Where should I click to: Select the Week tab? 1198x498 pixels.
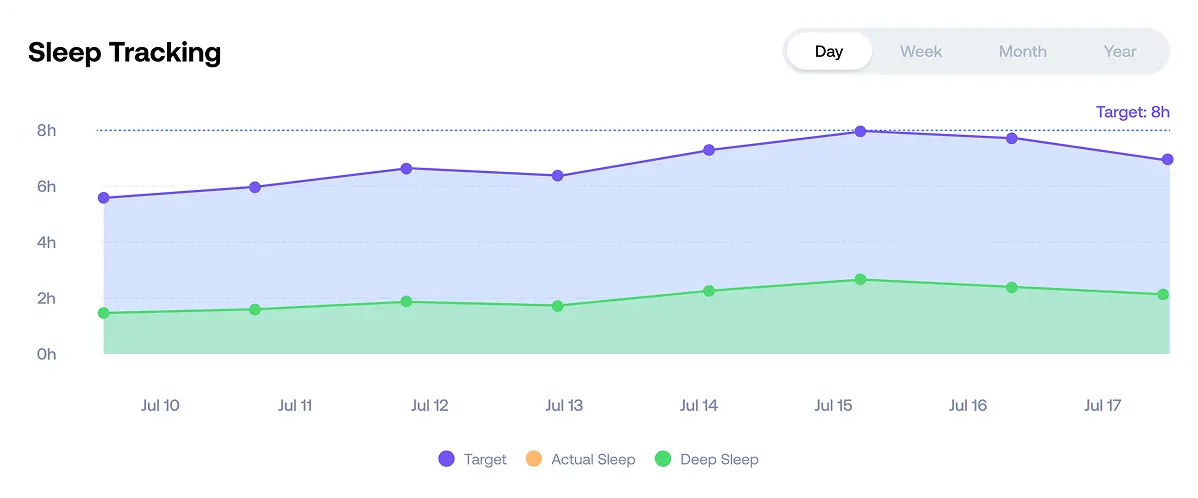(x=921, y=52)
